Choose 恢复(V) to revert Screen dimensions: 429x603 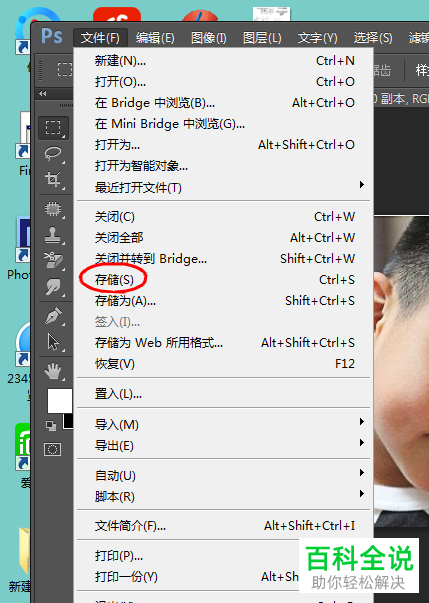(x=224, y=364)
